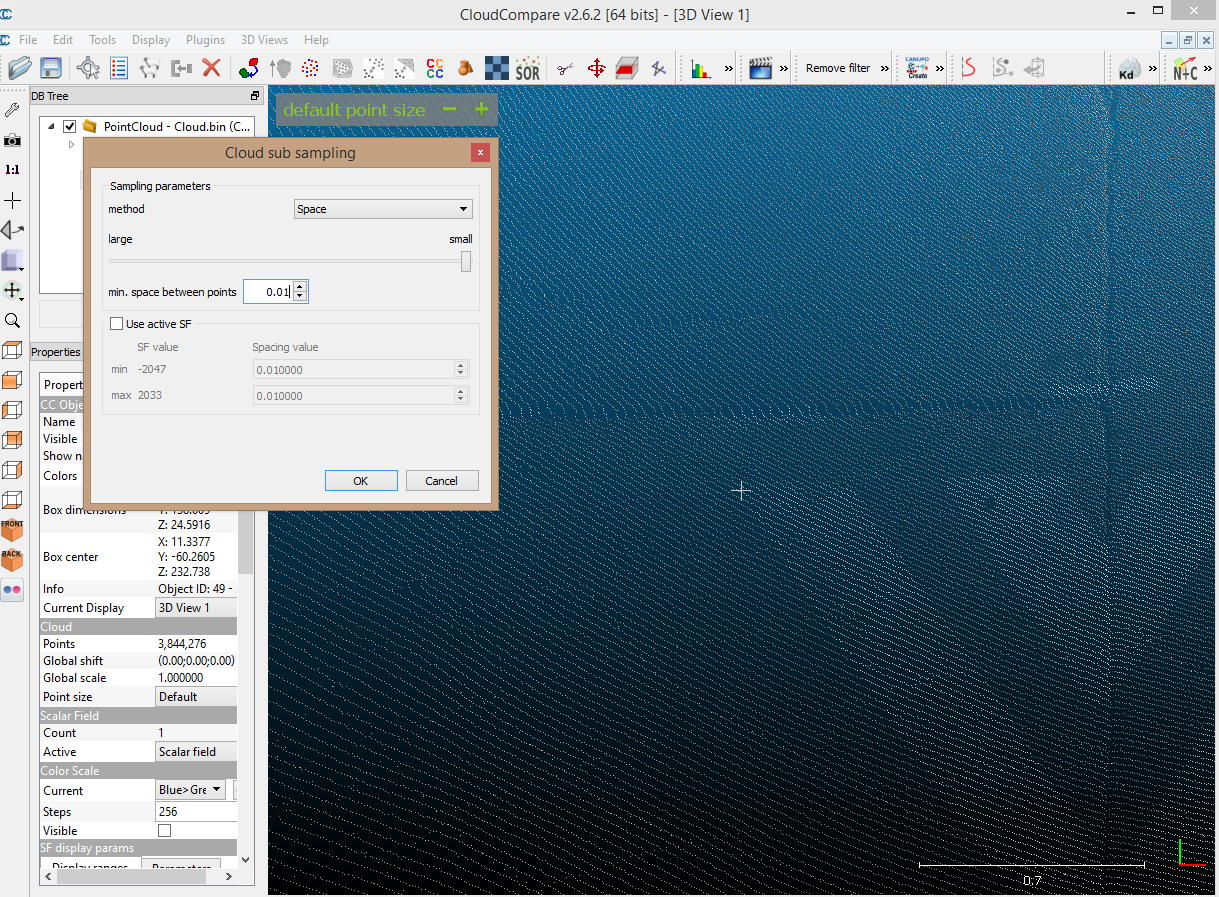This screenshot has height=897, width=1219.
Task: Open the Active Scalar field dropdown
Action: pyautogui.click(x=197, y=752)
